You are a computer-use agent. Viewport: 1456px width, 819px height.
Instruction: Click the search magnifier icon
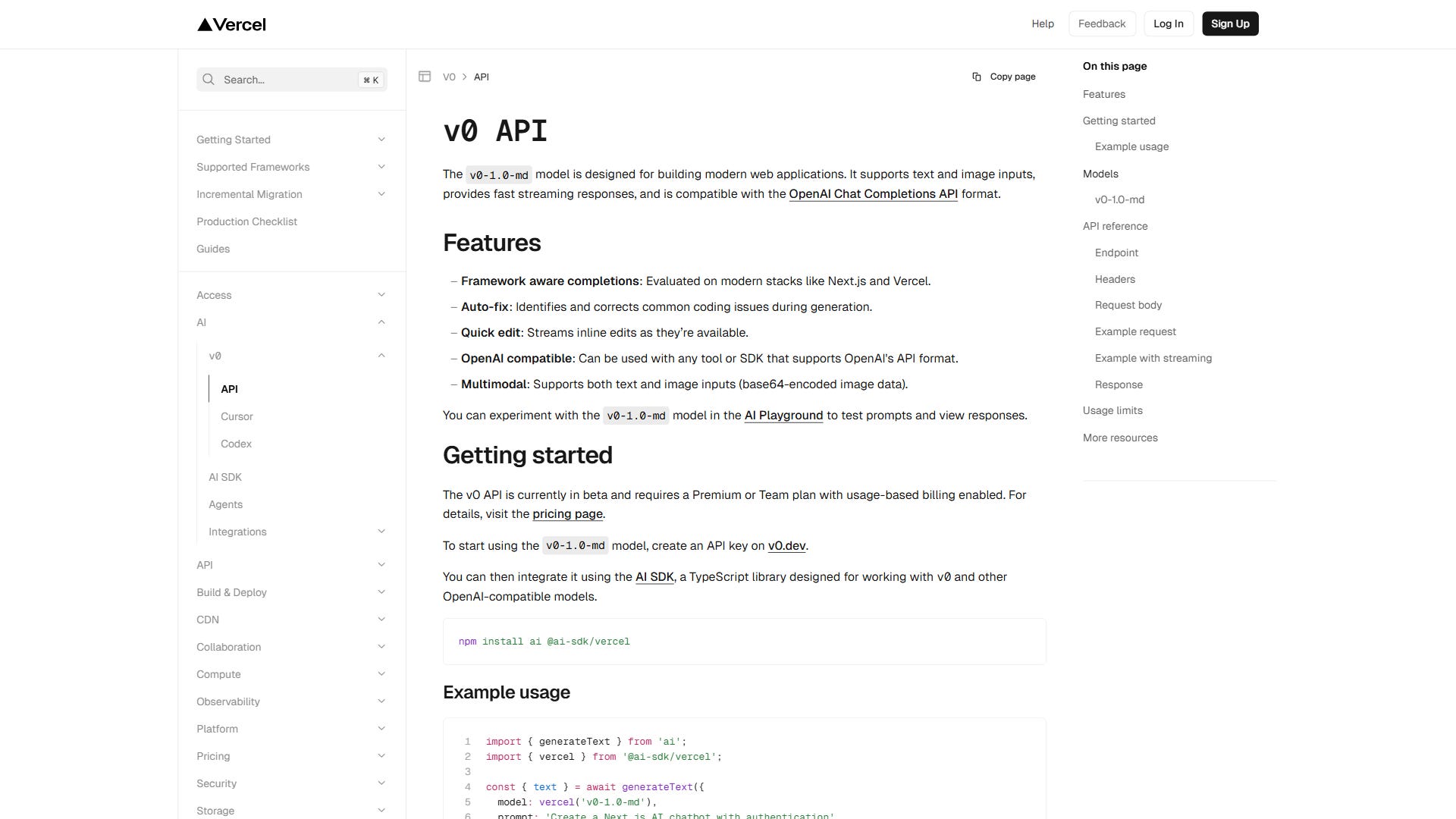tap(209, 80)
